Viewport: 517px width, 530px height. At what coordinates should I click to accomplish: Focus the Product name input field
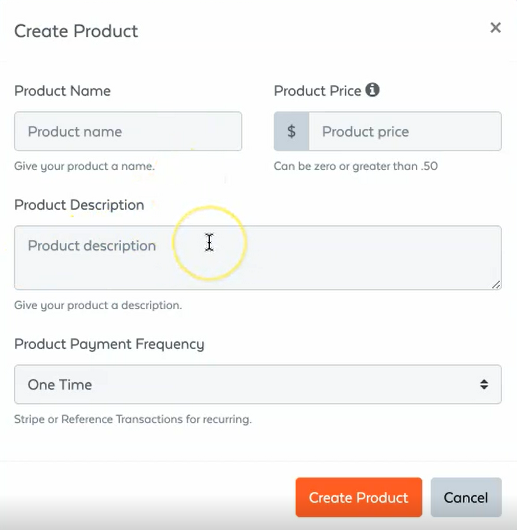[128, 131]
